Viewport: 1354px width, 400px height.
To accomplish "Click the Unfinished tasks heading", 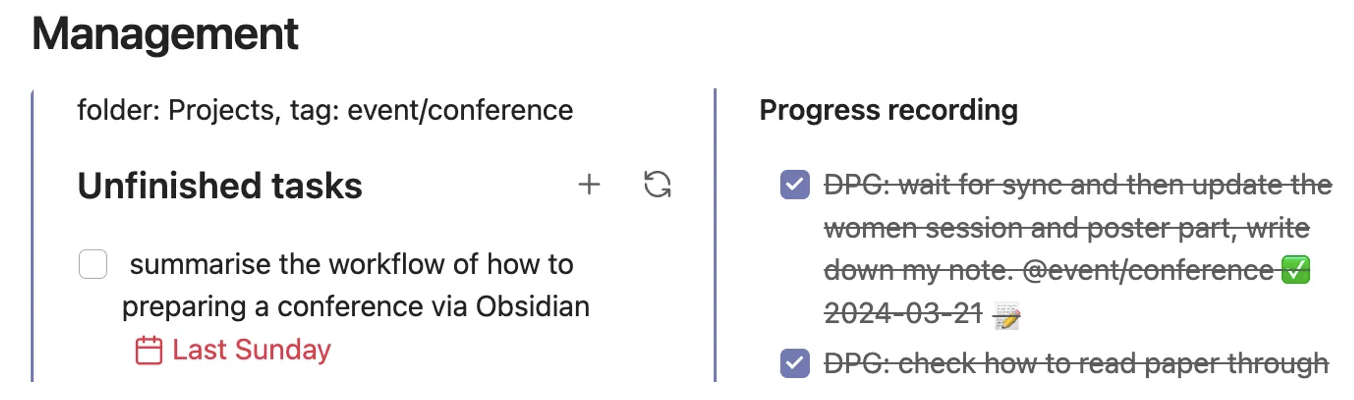I will [220, 186].
